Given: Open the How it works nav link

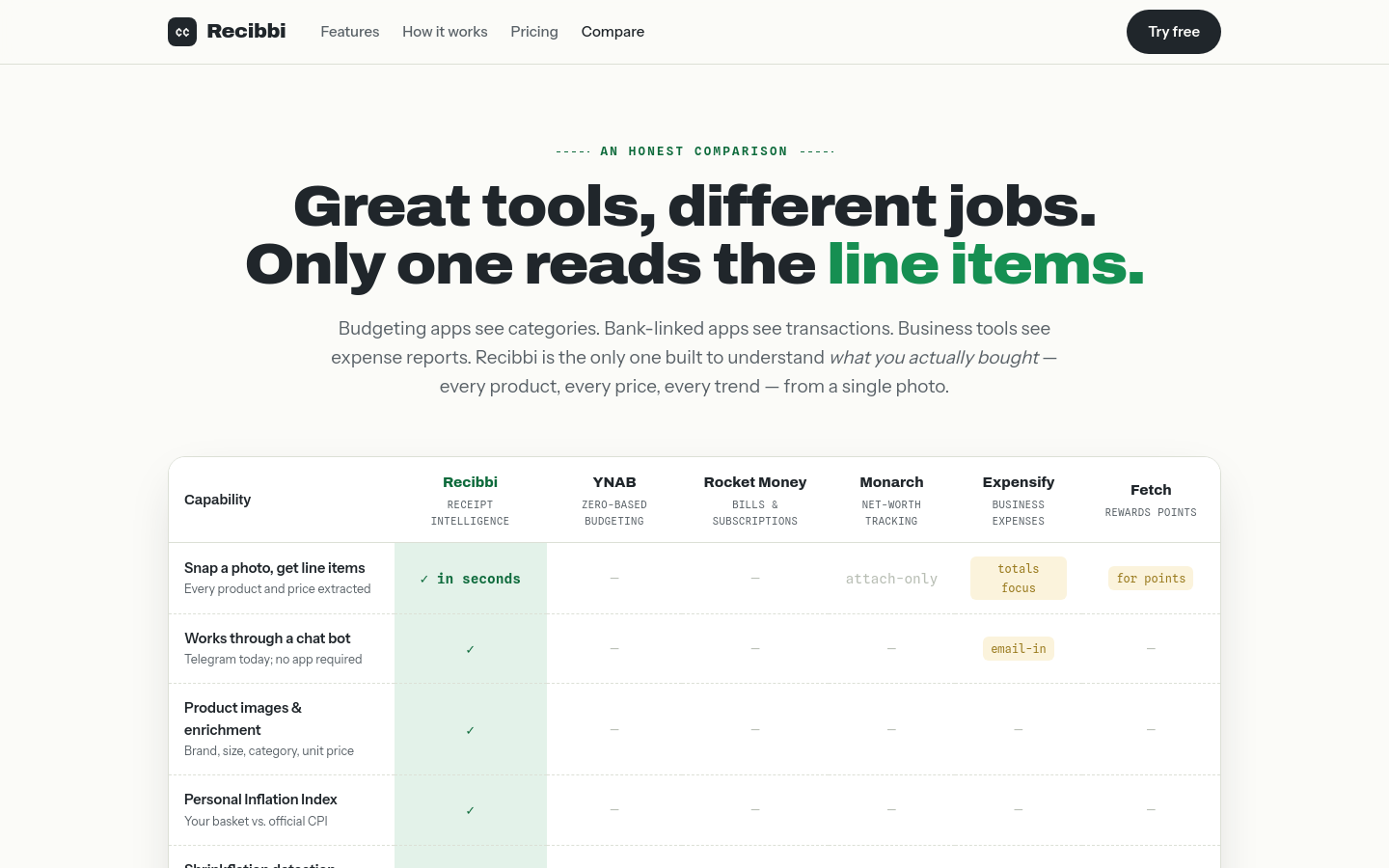Looking at the screenshot, I should [x=445, y=32].
